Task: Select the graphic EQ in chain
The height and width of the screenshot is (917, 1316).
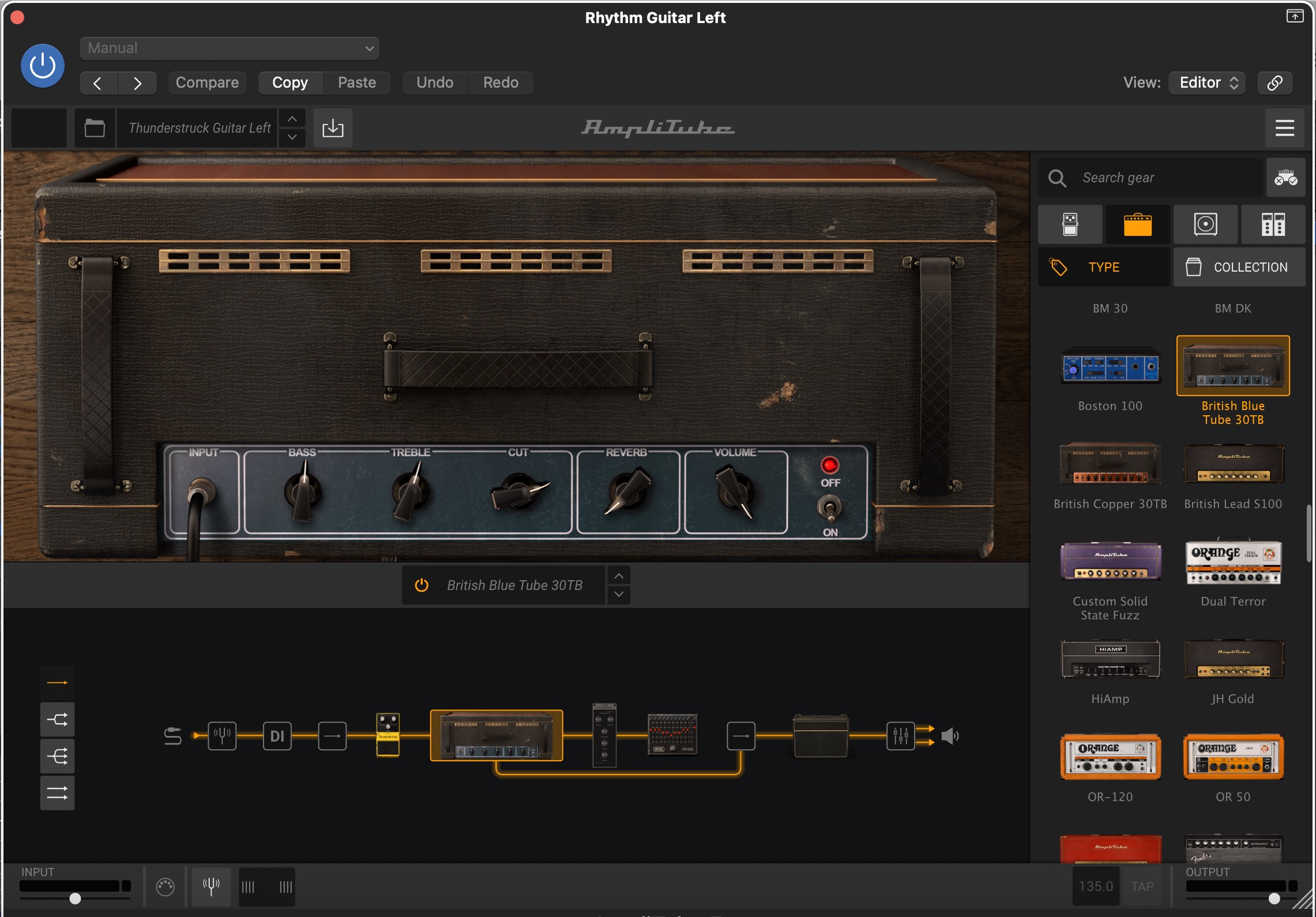Action: [x=672, y=734]
